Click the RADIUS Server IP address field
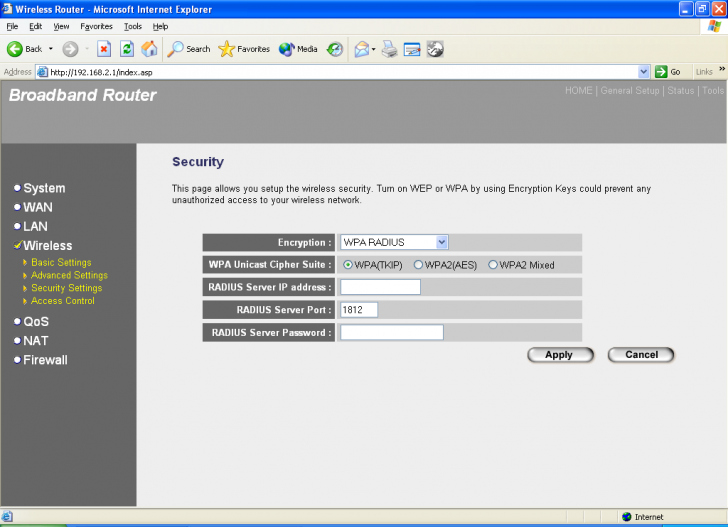This screenshot has height=527, width=728. click(380, 287)
